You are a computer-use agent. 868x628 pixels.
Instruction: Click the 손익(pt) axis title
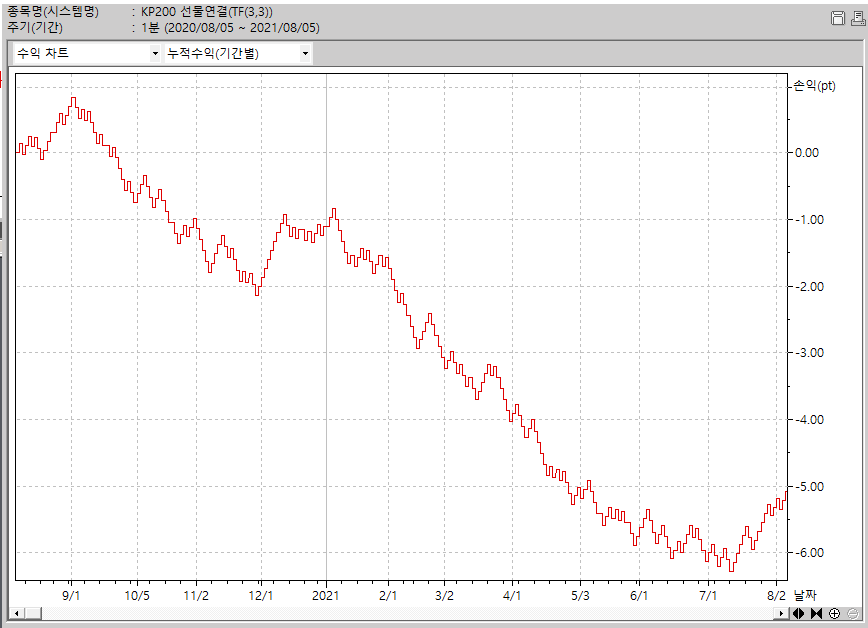point(814,86)
